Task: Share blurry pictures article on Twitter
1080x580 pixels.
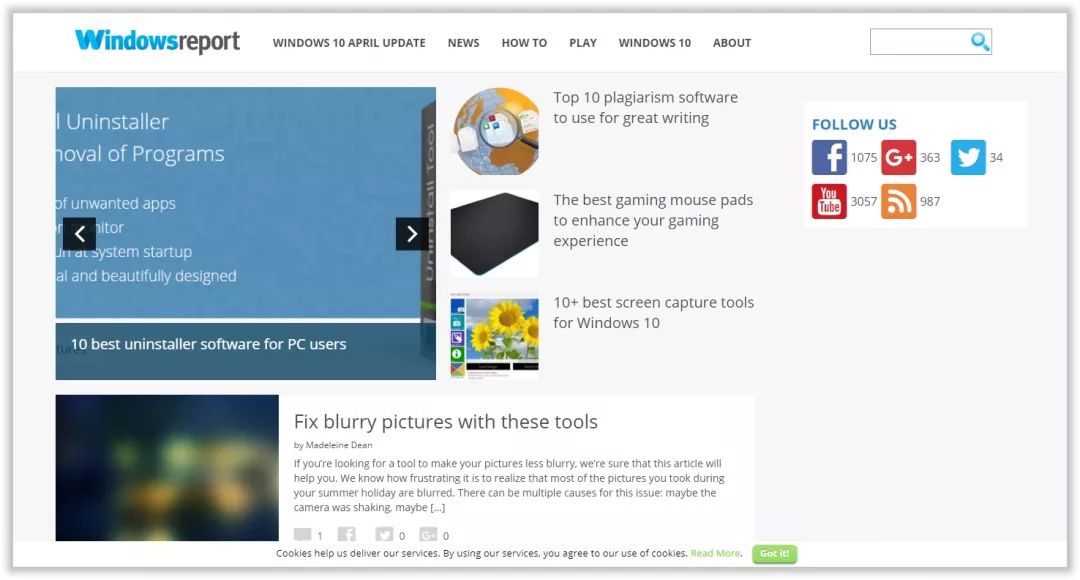Action: point(384,535)
